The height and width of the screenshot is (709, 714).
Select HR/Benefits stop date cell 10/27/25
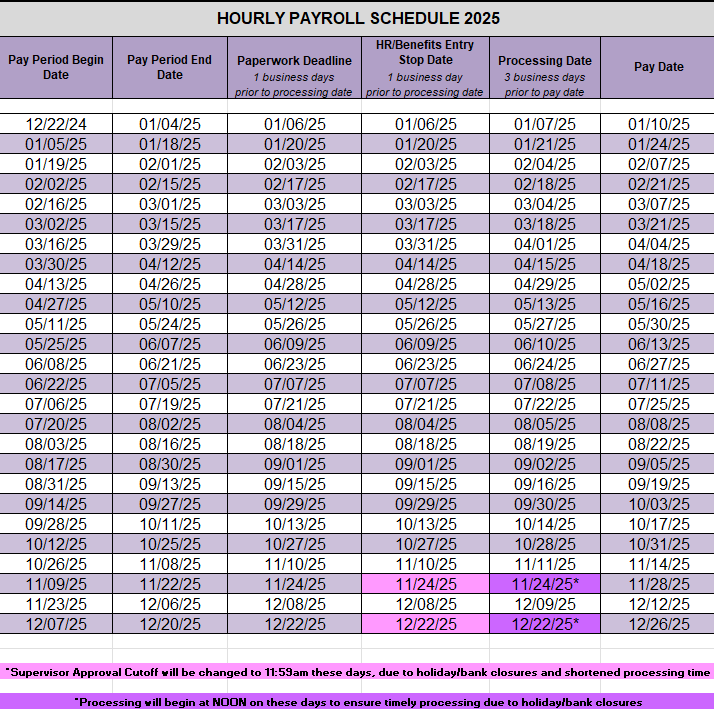425,544
